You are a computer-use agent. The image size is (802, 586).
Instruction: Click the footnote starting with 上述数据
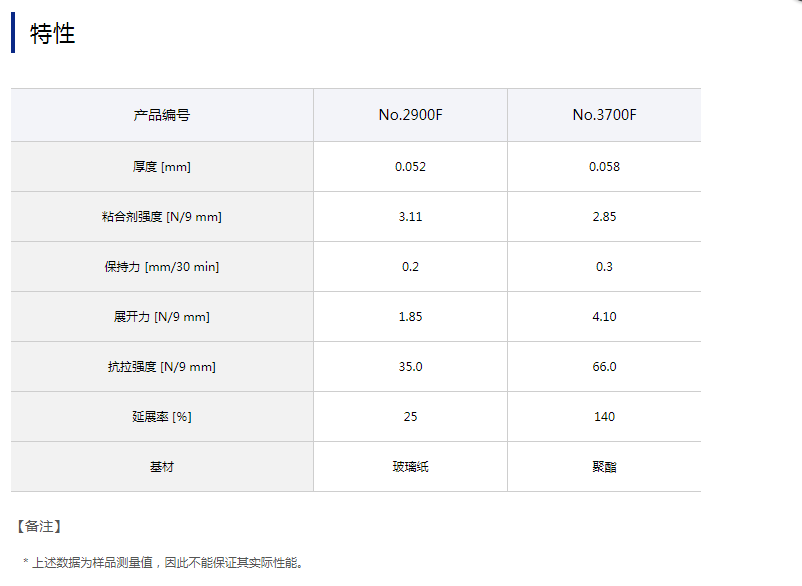click(x=166, y=563)
